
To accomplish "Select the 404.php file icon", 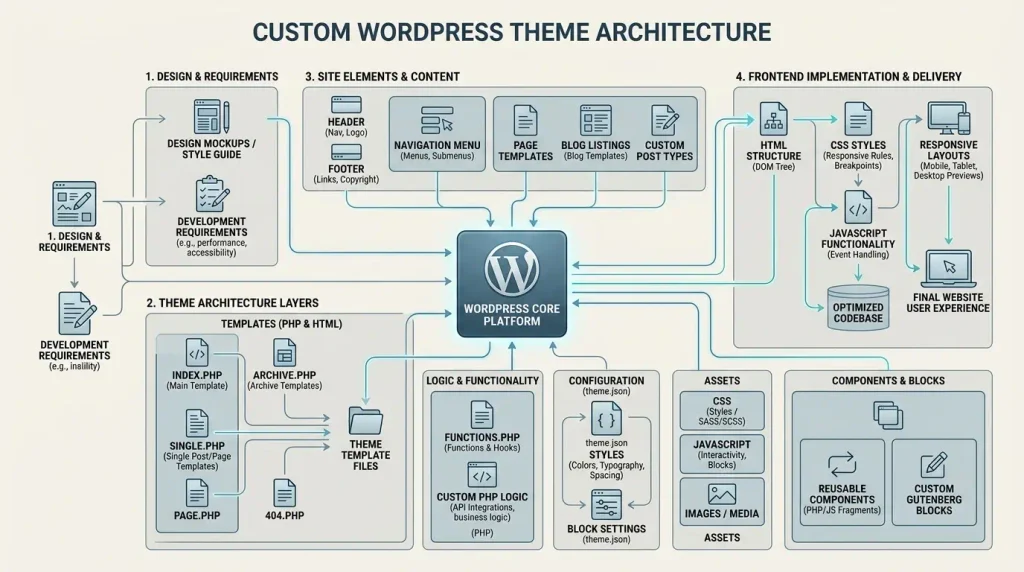I will tap(284, 493).
